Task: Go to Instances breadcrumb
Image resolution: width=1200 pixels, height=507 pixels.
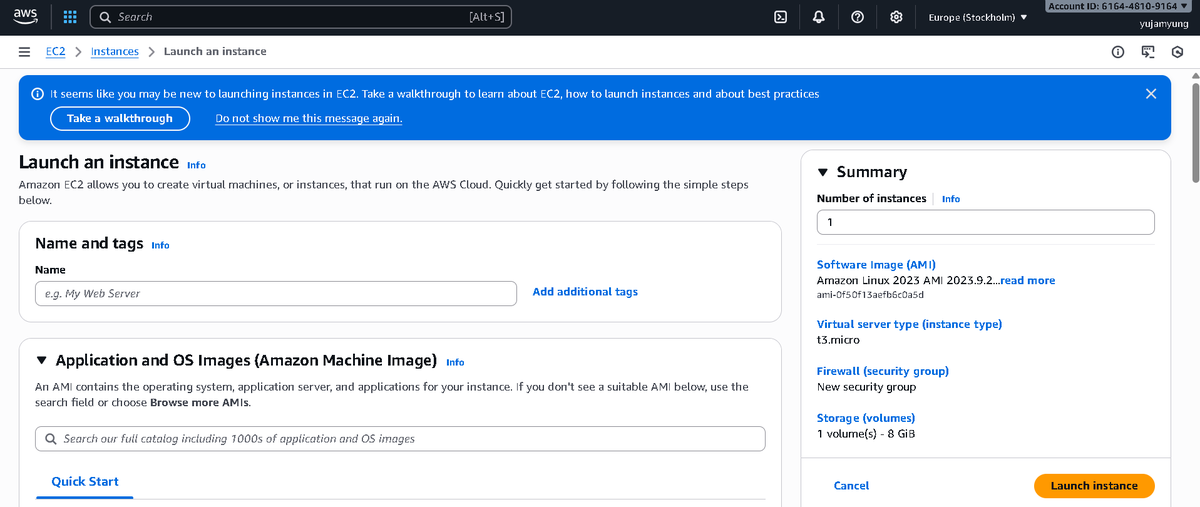Action: click(115, 51)
